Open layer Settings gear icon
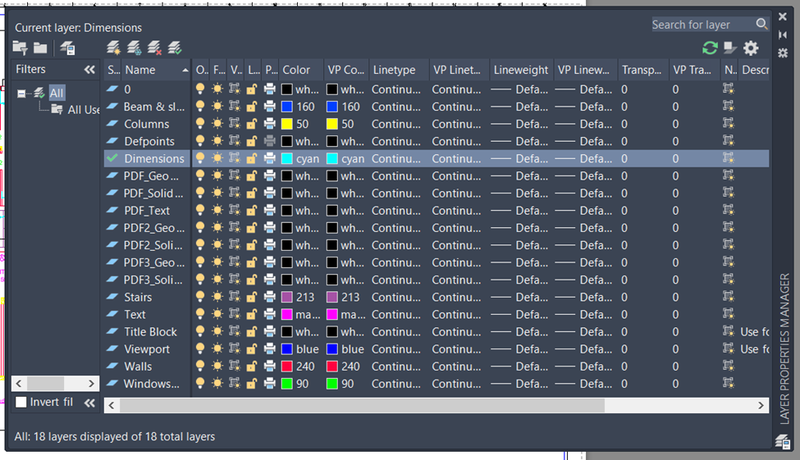Image resolution: width=800 pixels, height=460 pixels. (x=751, y=48)
